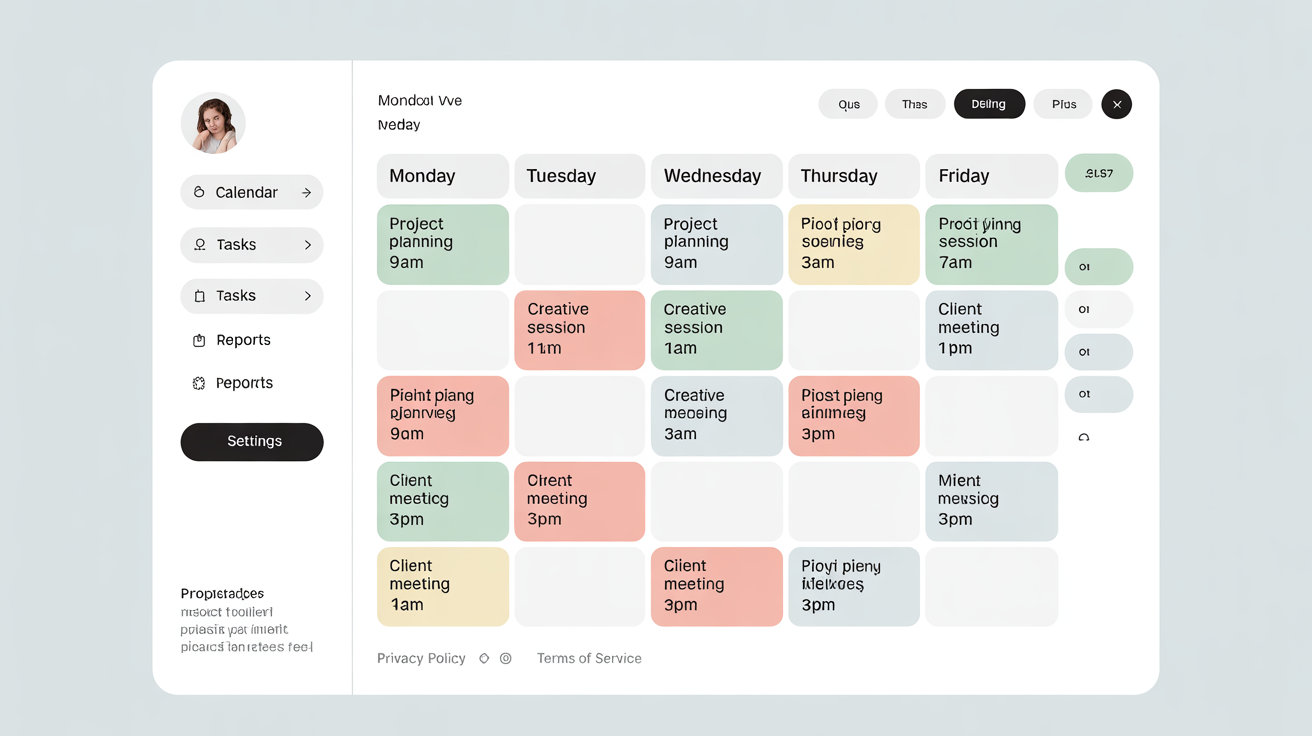Click the Peports scribble icon
Viewport: 1312px width, 736px height.
(199, 382)
